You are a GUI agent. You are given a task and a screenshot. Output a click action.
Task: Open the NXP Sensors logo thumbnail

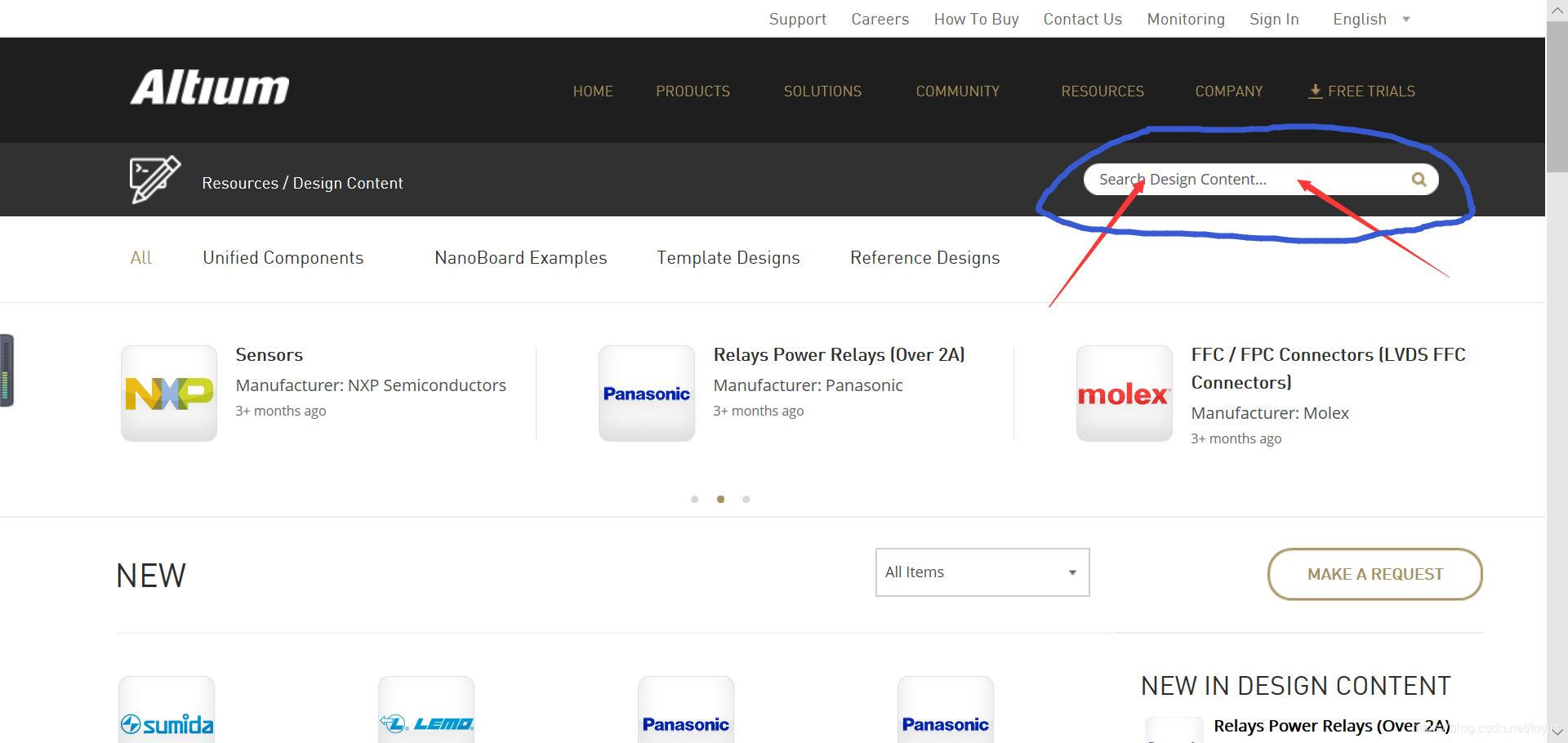[x=169, y=394]
